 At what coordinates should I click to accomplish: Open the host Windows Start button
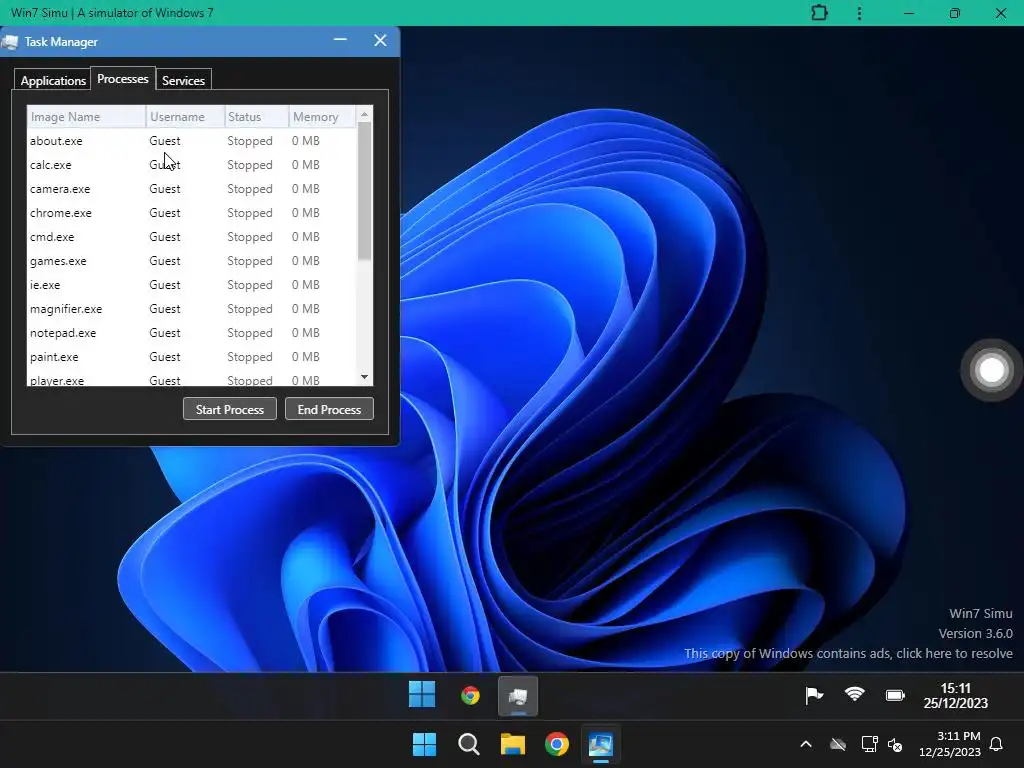[424, 744]
